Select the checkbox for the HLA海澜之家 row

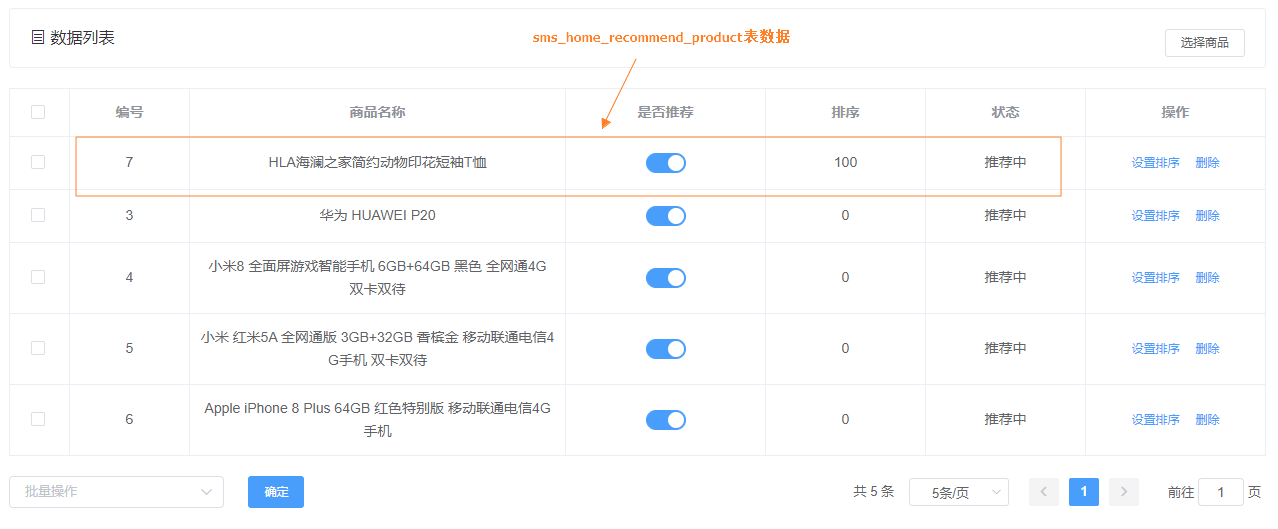[38, 162]
